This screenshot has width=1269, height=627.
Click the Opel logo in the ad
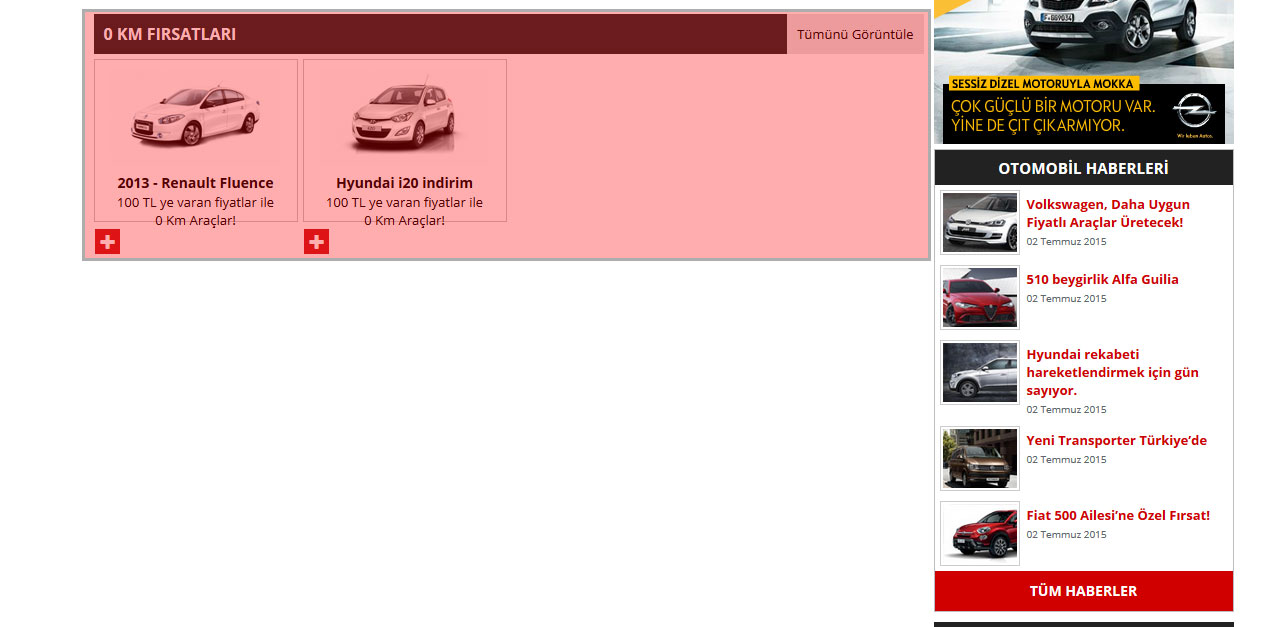click(1193, 111)
